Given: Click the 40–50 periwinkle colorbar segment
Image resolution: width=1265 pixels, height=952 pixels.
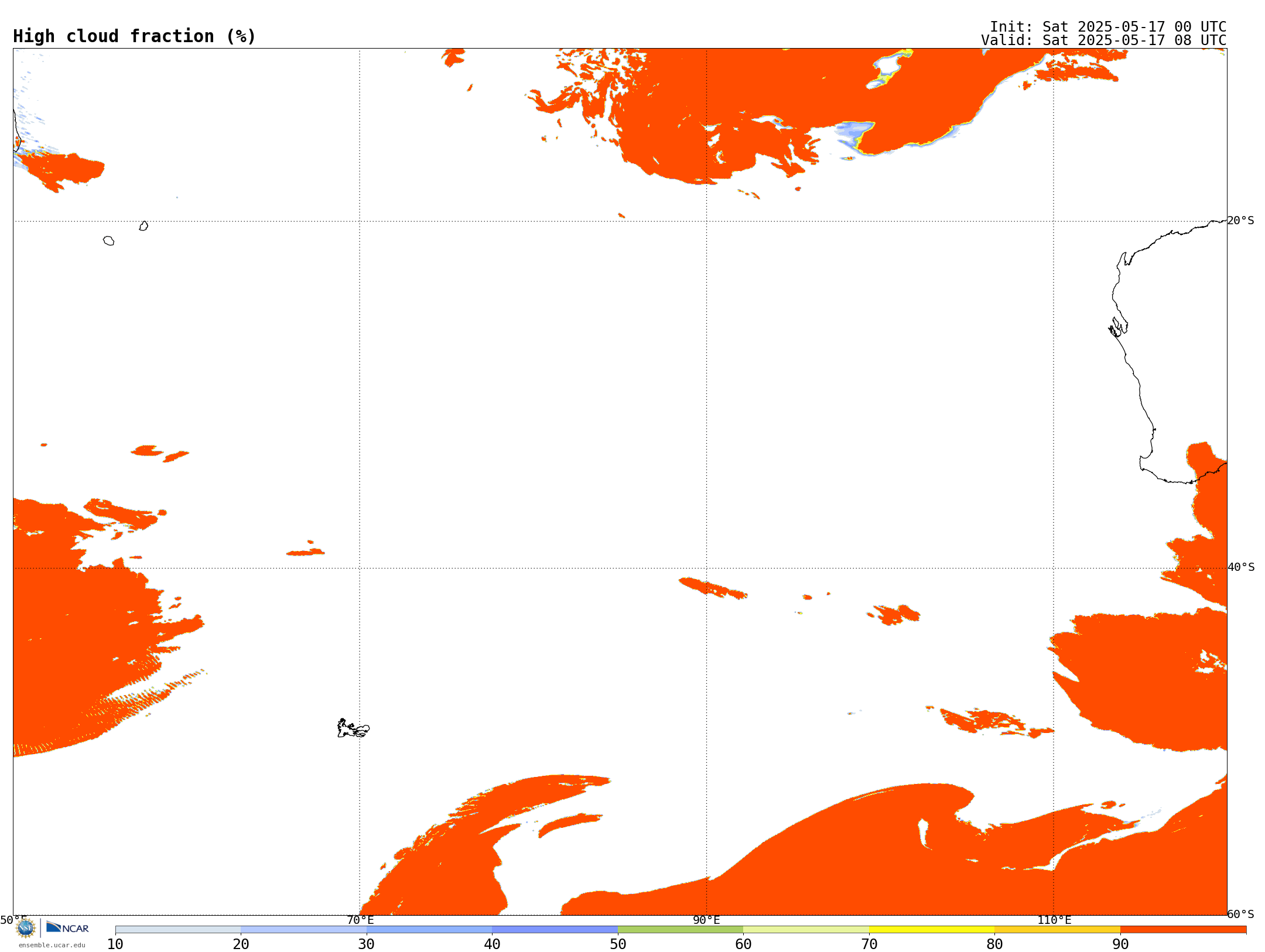Looking at the screenshot, I should click(x=555, y=930).
